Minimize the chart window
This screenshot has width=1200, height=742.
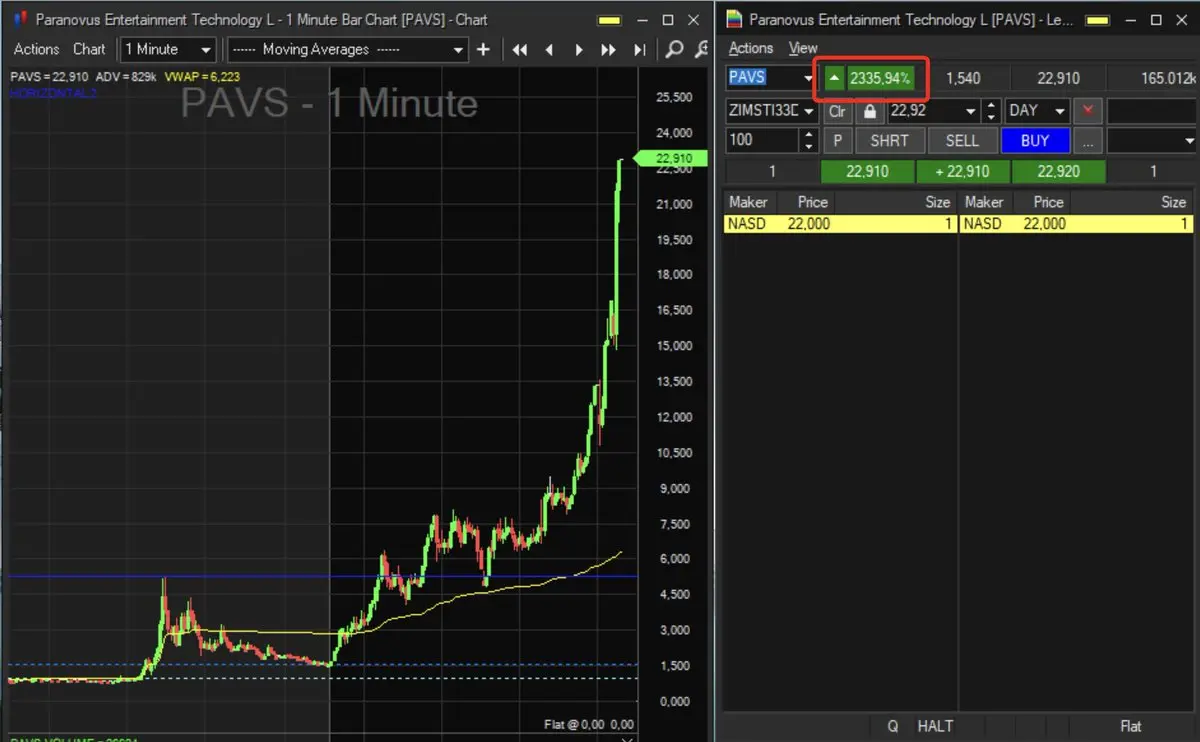point(640,19)
